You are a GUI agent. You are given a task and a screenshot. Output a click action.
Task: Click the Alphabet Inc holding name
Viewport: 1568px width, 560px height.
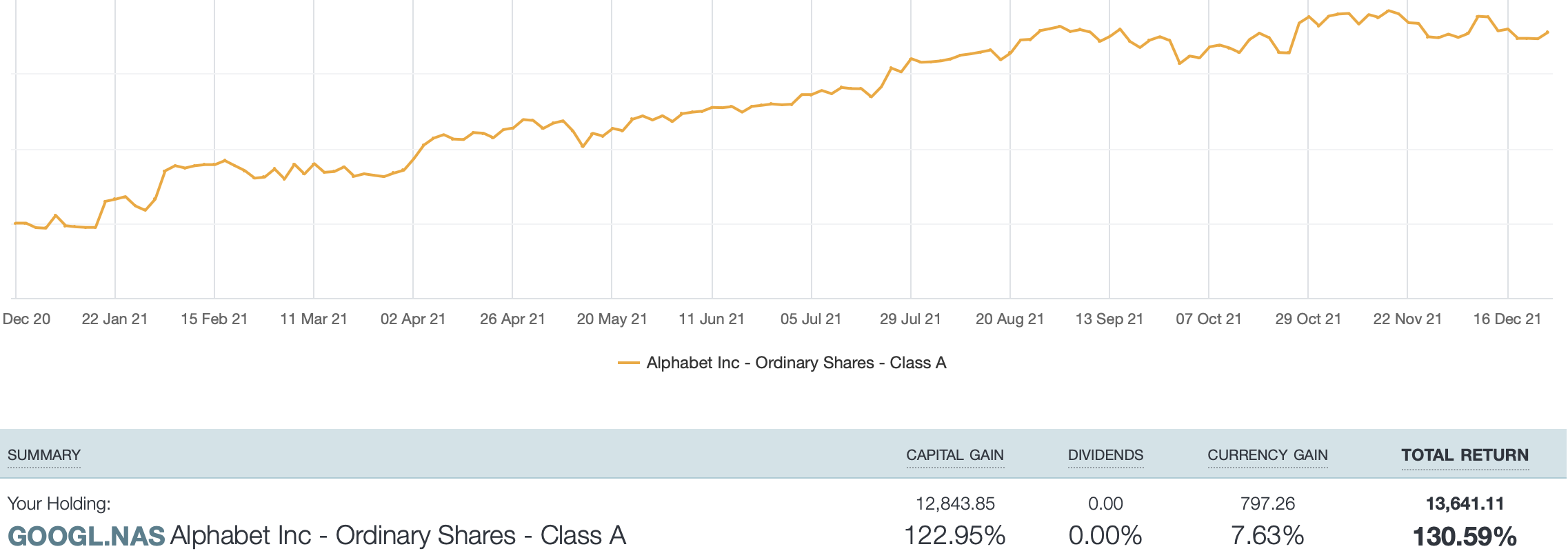pos(398,536)
